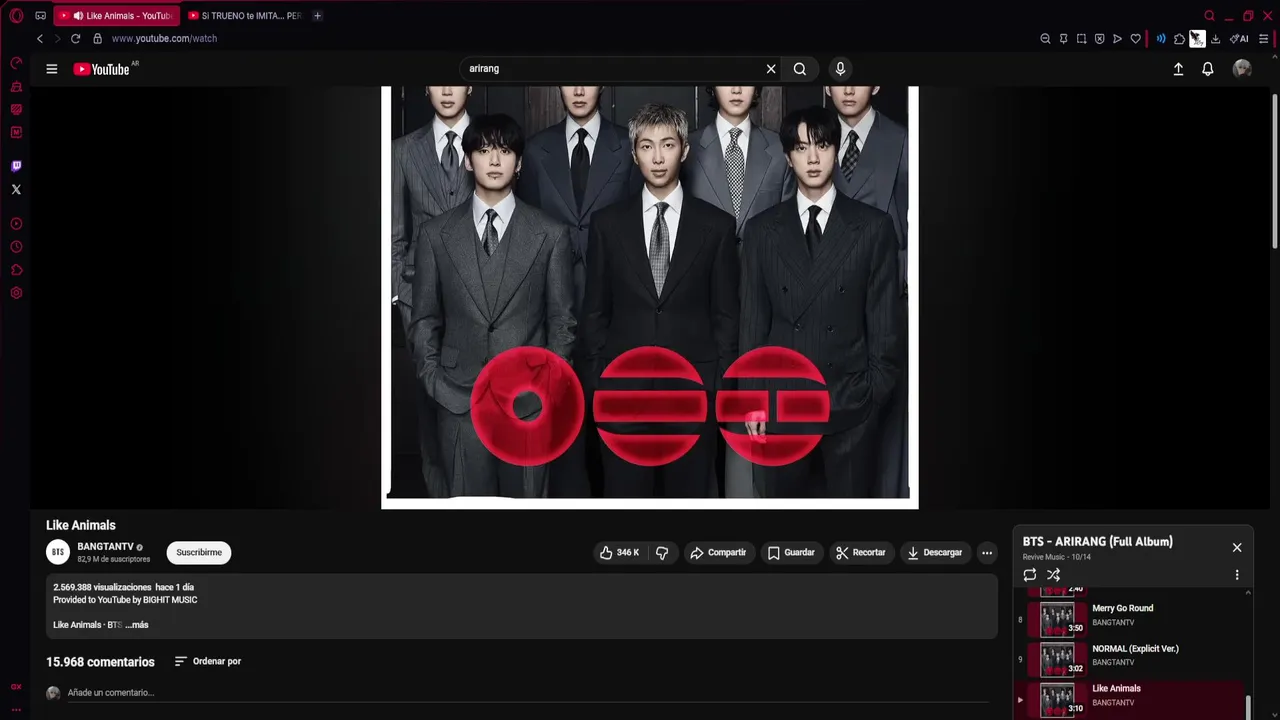Toggle playlist loop
Viewport: 1280px width, 720px height.
click(x=1030, y=575)
